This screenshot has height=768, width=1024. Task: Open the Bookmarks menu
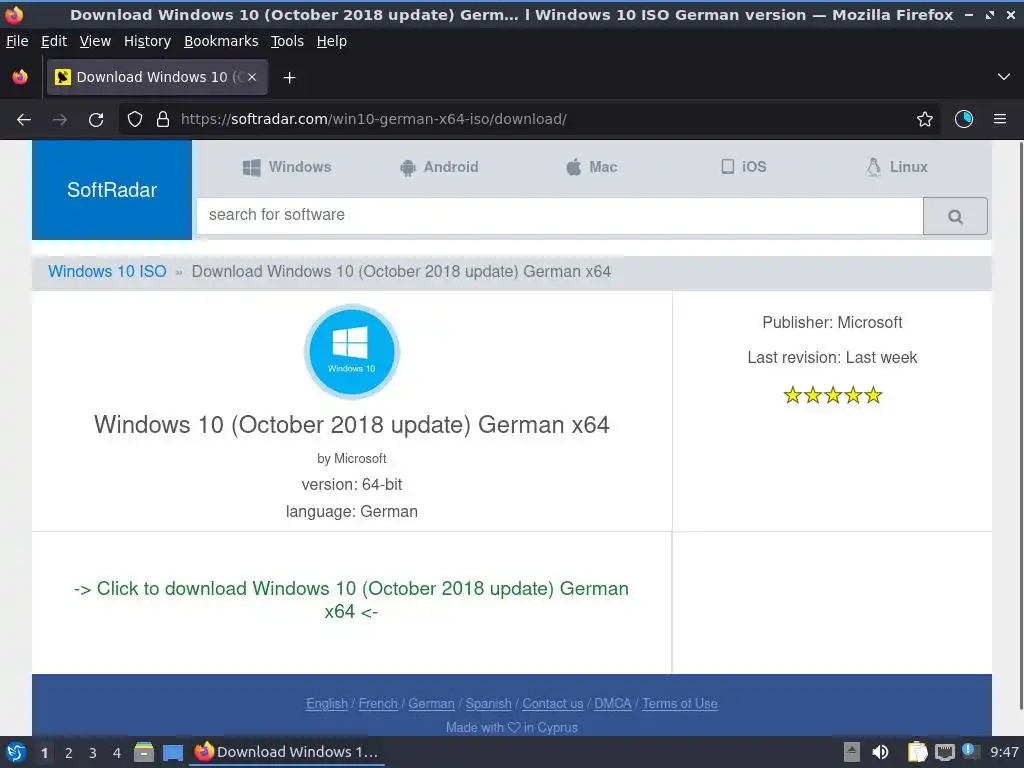click(221, 41)
